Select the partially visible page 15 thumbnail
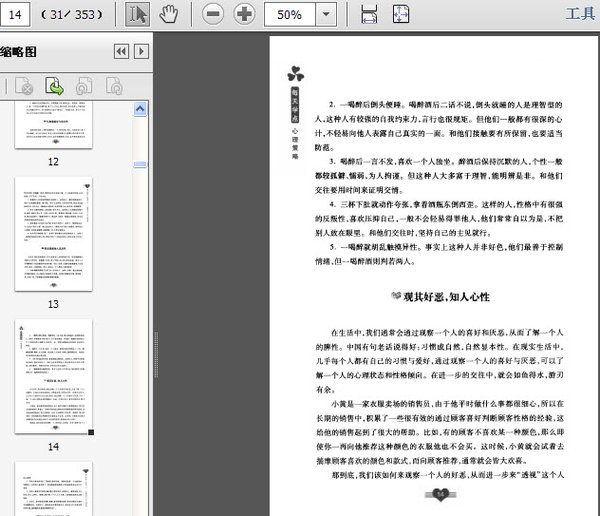 tap(54, 489)
